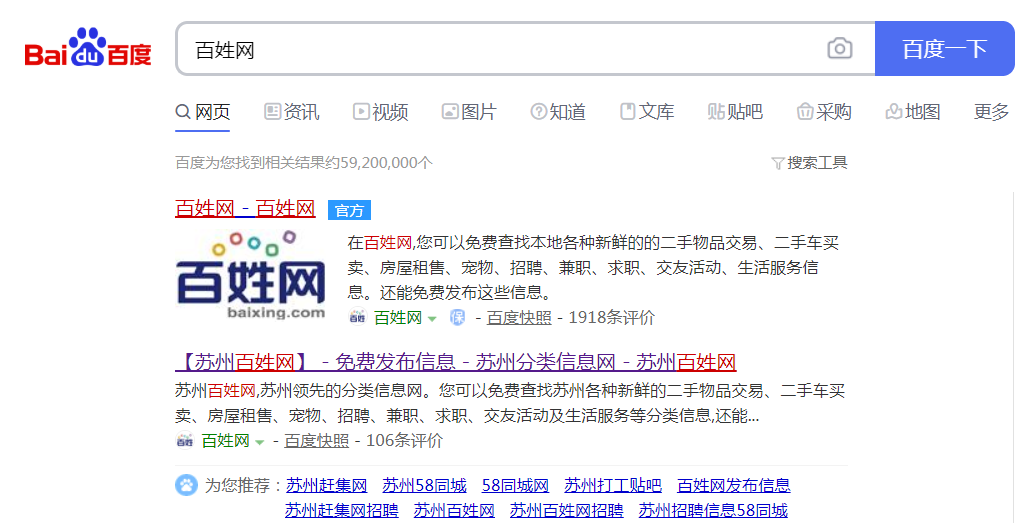The height and width of the screenshot is (523, 1027).
Task: Click green 百姓网 source in the 苏州百姓网 result
Action: (x=225, y=441)
